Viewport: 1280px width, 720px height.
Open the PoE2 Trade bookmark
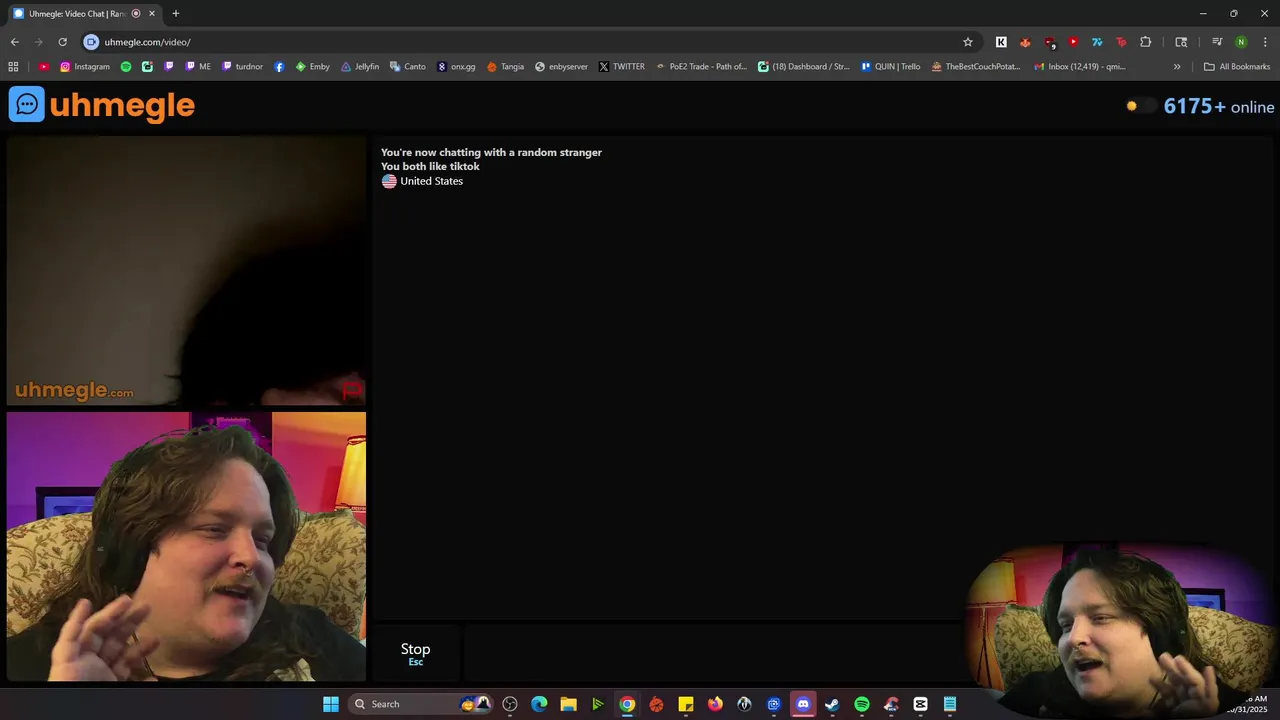point(701,67)
